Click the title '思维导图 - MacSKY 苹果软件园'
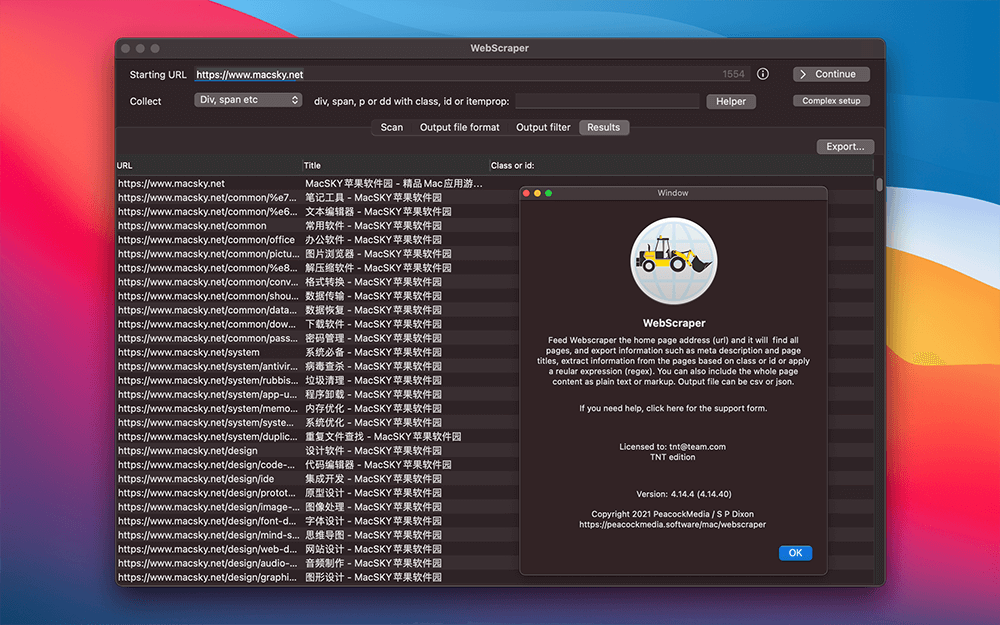The image size is (1000, 625). tap(373, 535)
